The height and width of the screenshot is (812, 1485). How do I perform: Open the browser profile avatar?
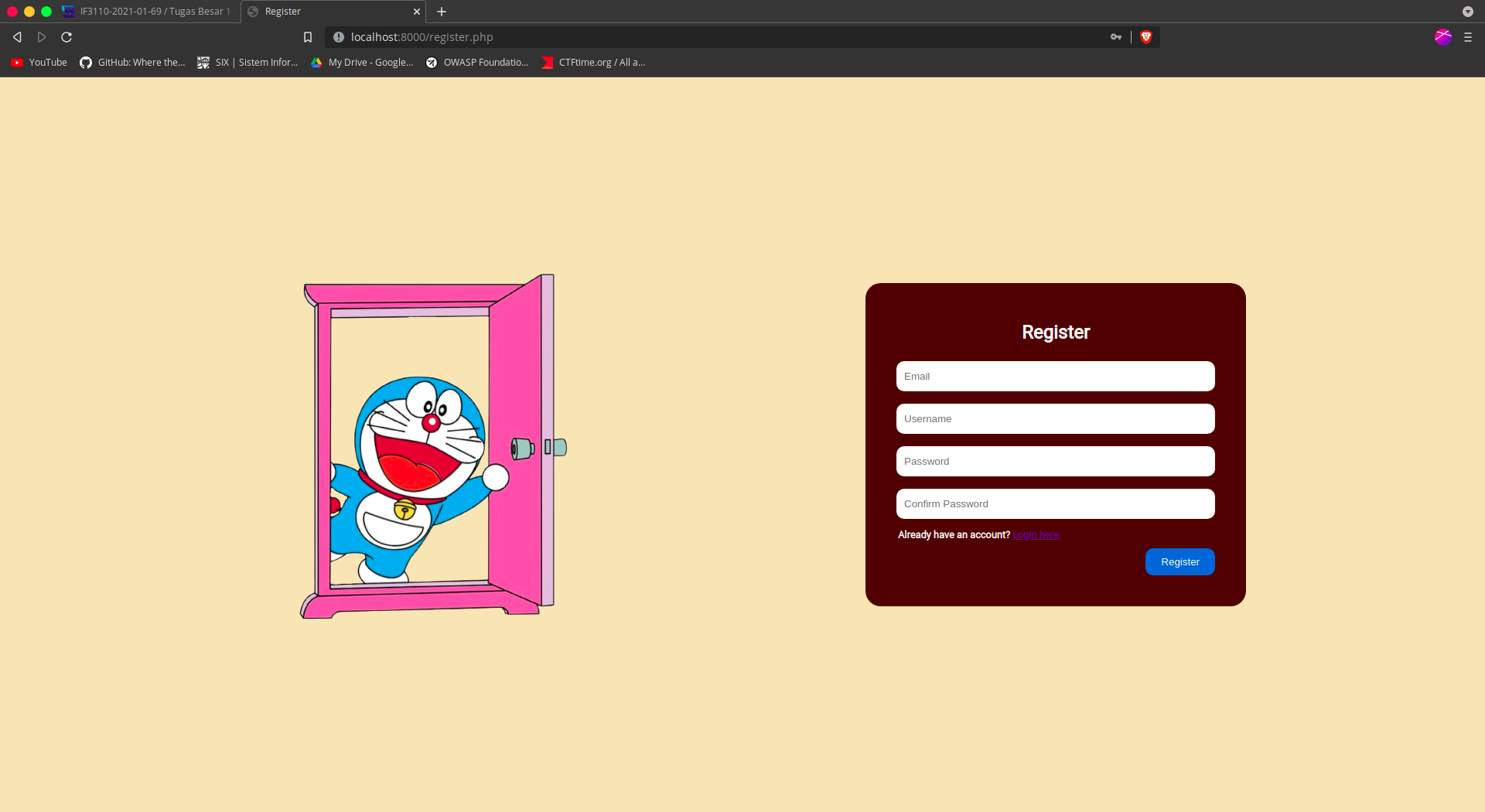coord(1443,37)
